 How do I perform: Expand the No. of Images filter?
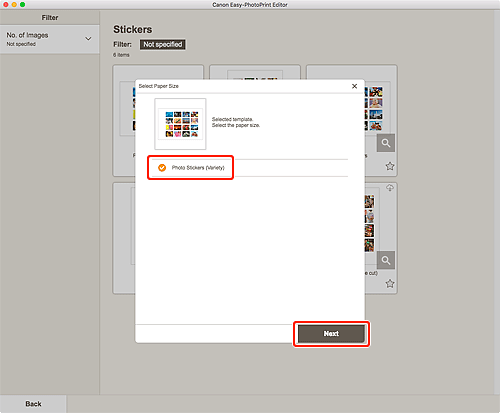pos(50,39)
